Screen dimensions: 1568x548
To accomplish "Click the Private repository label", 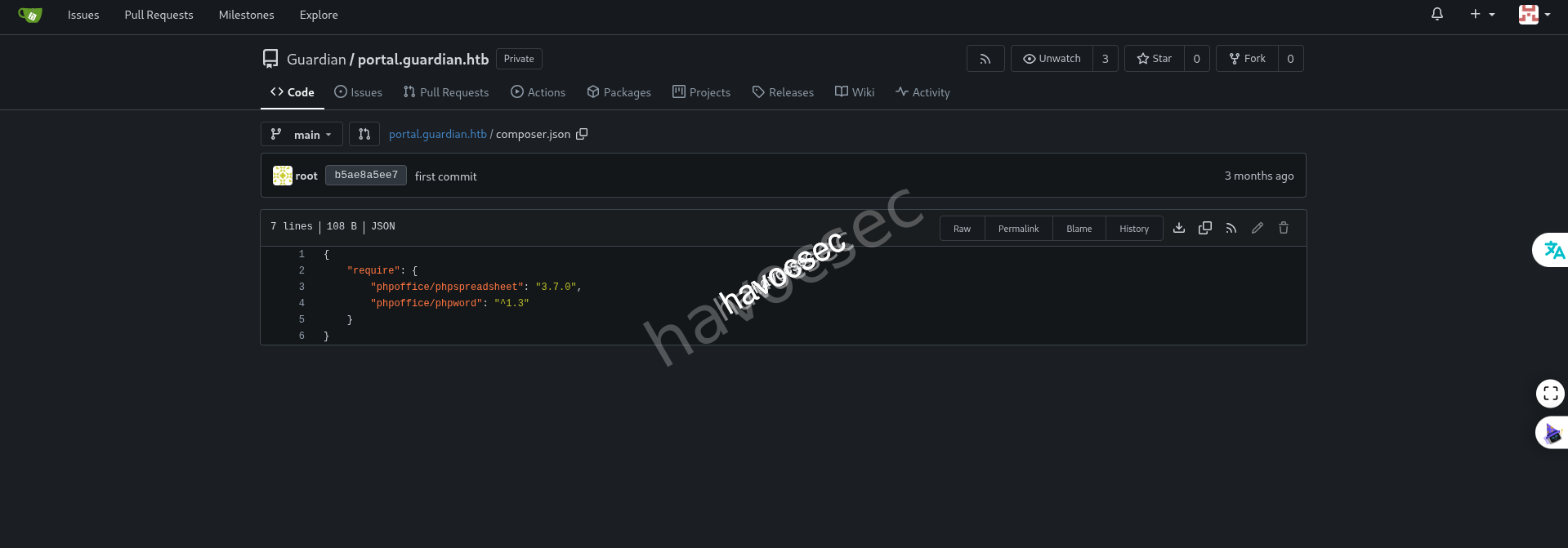I will [x=519, y=59].
